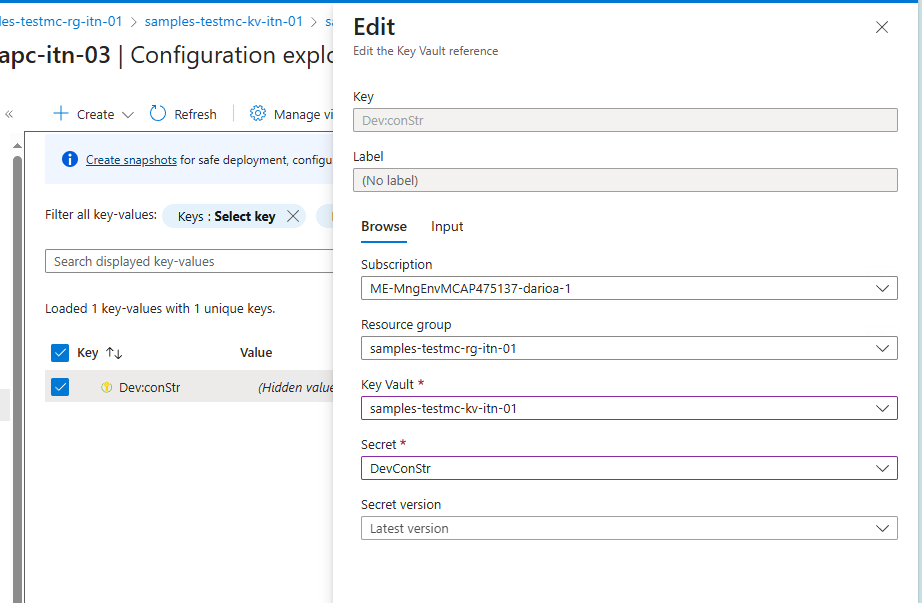Choose a different Secret from dropdown
This screenshot has height=603, width=922.
coord(628,468)
